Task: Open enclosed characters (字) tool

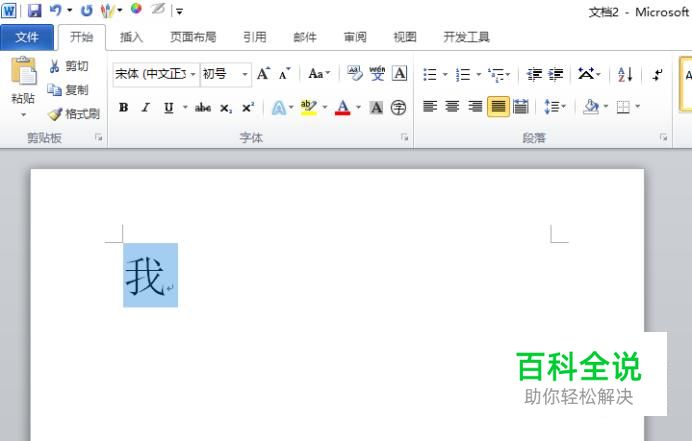Action: pyautogui.click(x=399, y=107)
